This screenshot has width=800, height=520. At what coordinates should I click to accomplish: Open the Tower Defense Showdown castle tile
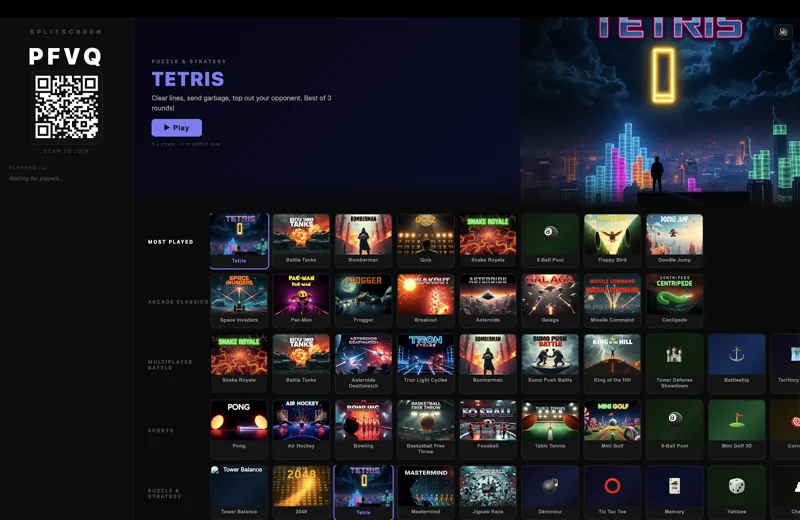tap(674, 363)
